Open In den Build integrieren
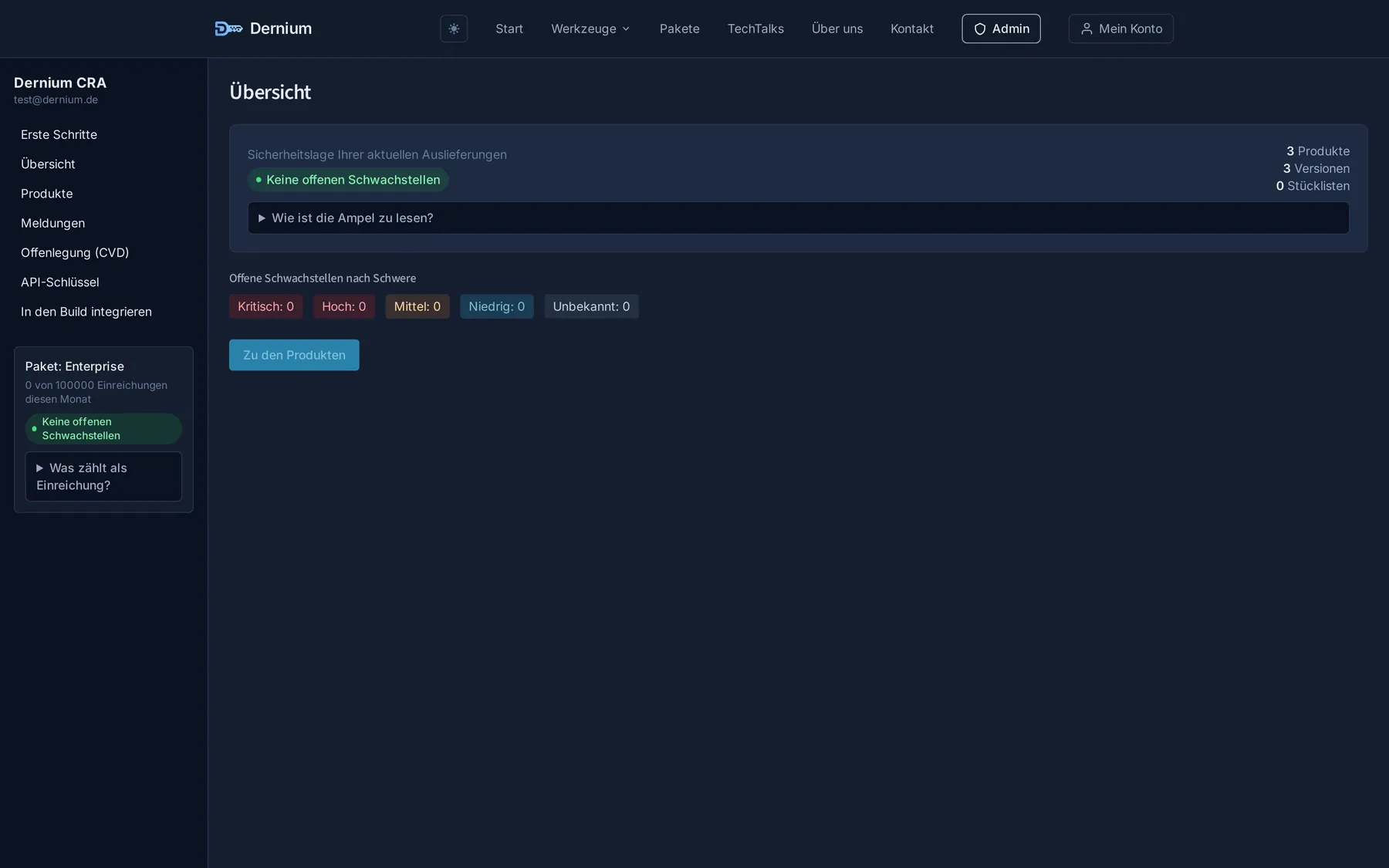 (x=86, y=312)
